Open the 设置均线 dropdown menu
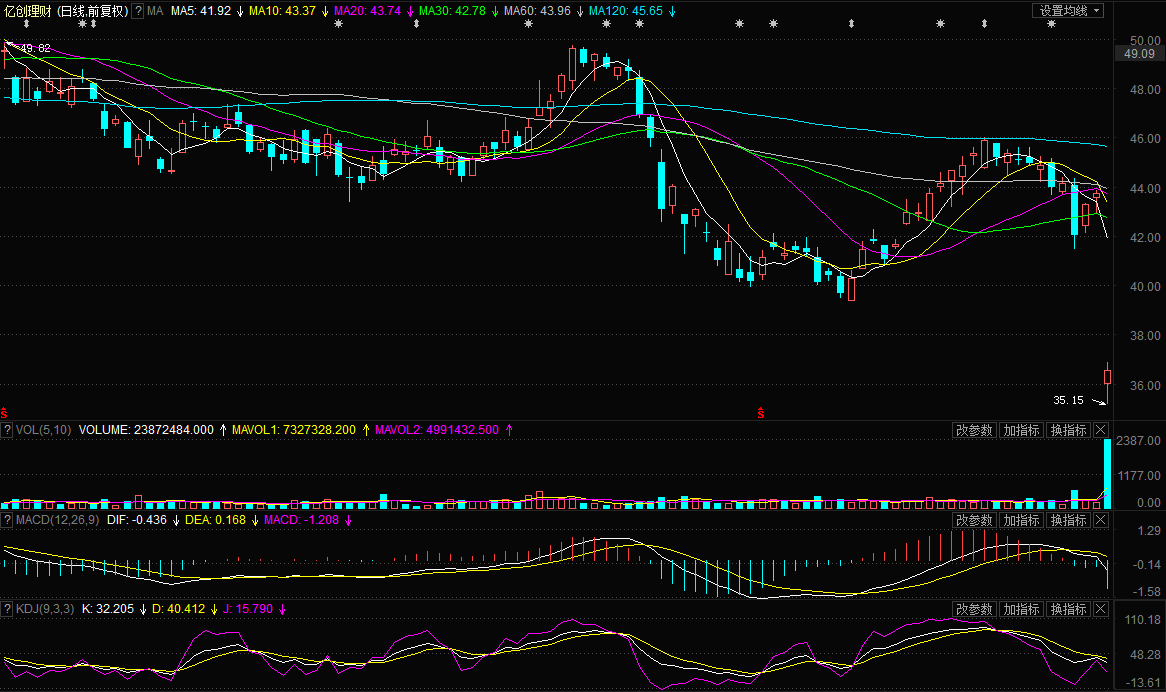Screen dimensions: 1166x692 [x=1068, y=11]
